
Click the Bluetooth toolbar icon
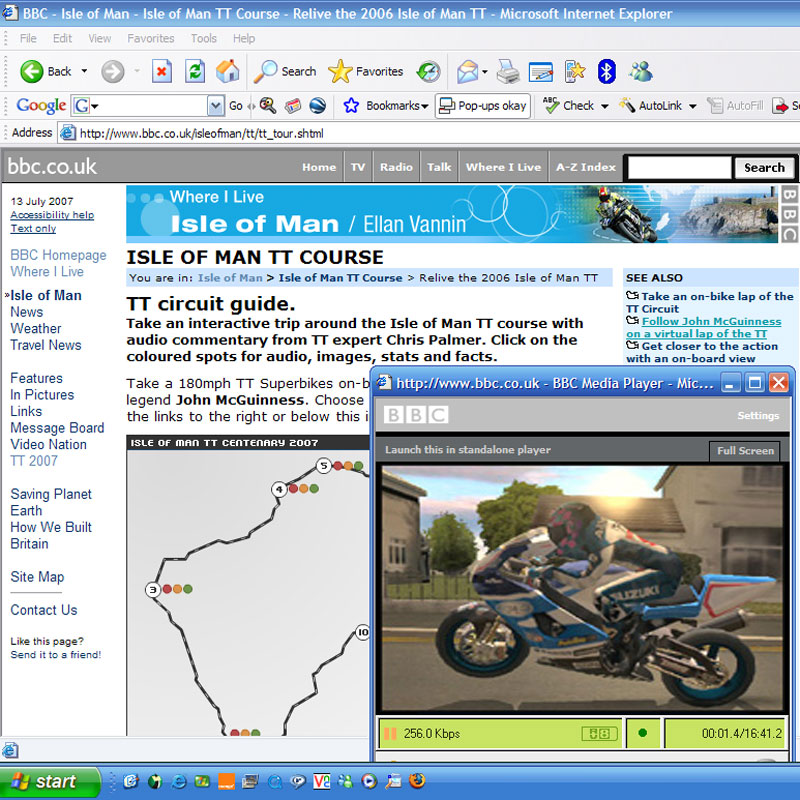[x=606, y=71]
